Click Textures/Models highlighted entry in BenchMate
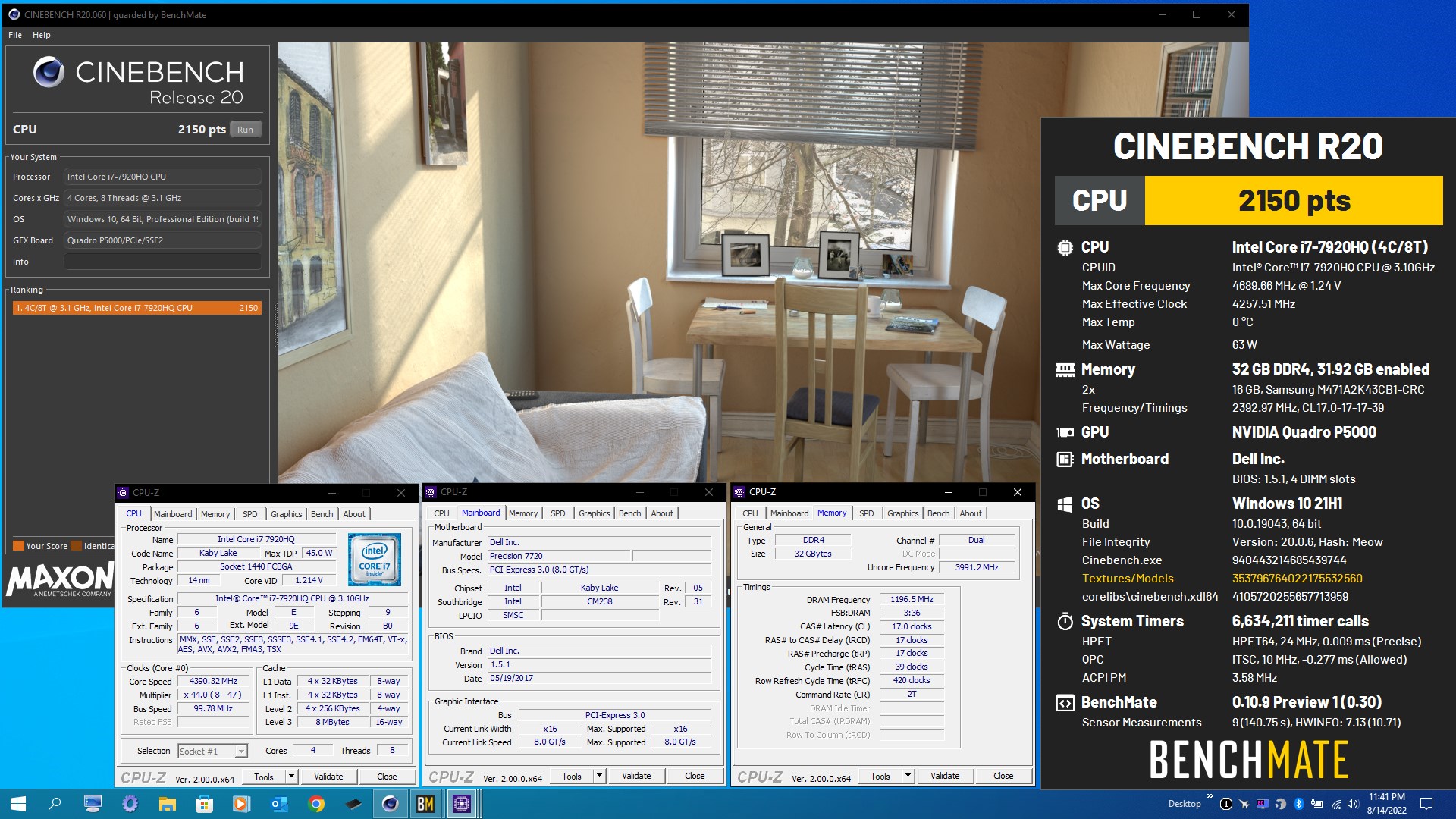This screenshot has width=1456, height=819. tap(1128, 579)
